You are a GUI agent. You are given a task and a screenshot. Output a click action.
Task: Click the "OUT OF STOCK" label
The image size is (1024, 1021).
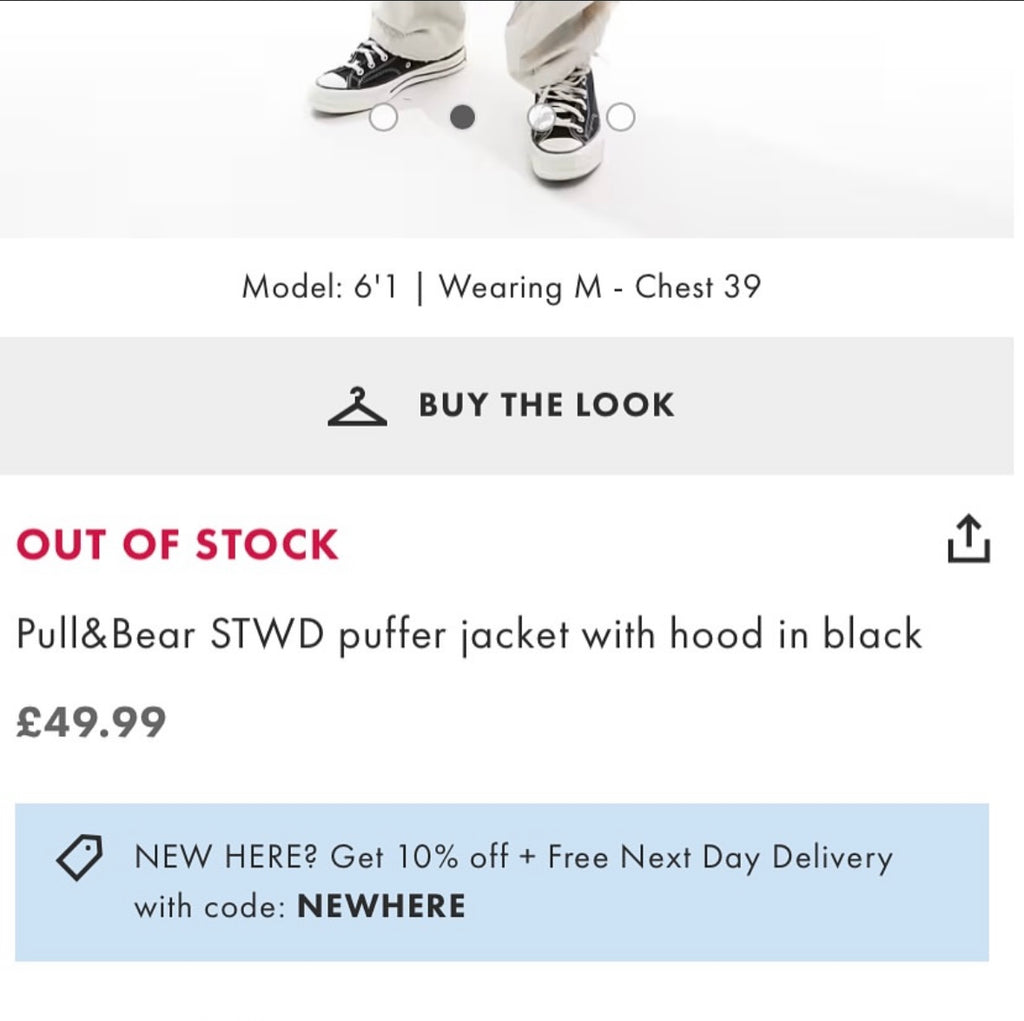(x=176, y=544)
